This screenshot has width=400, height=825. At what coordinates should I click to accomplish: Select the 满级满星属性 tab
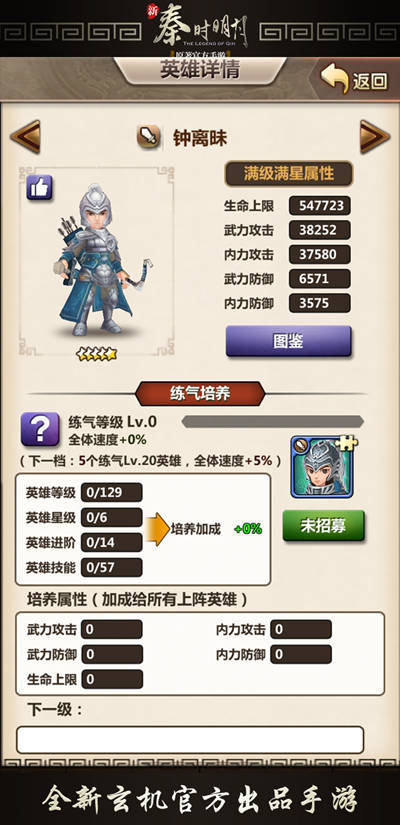[x=289, y=174]
